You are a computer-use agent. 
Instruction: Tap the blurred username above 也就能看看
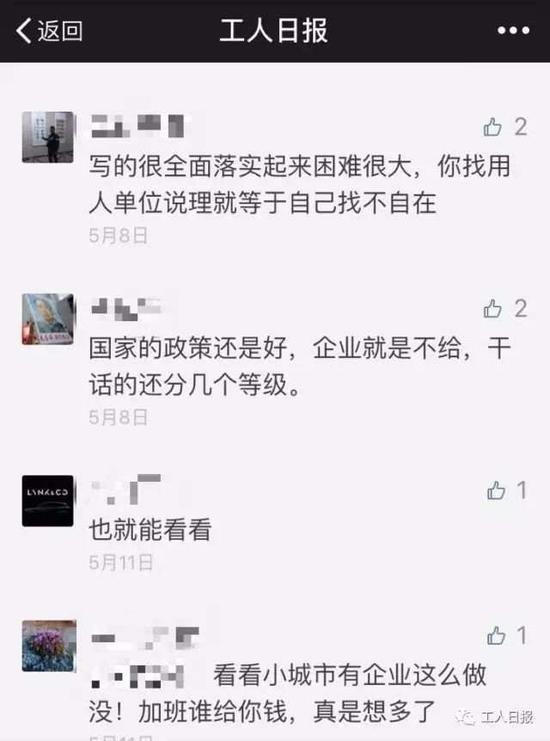point(126,489)
